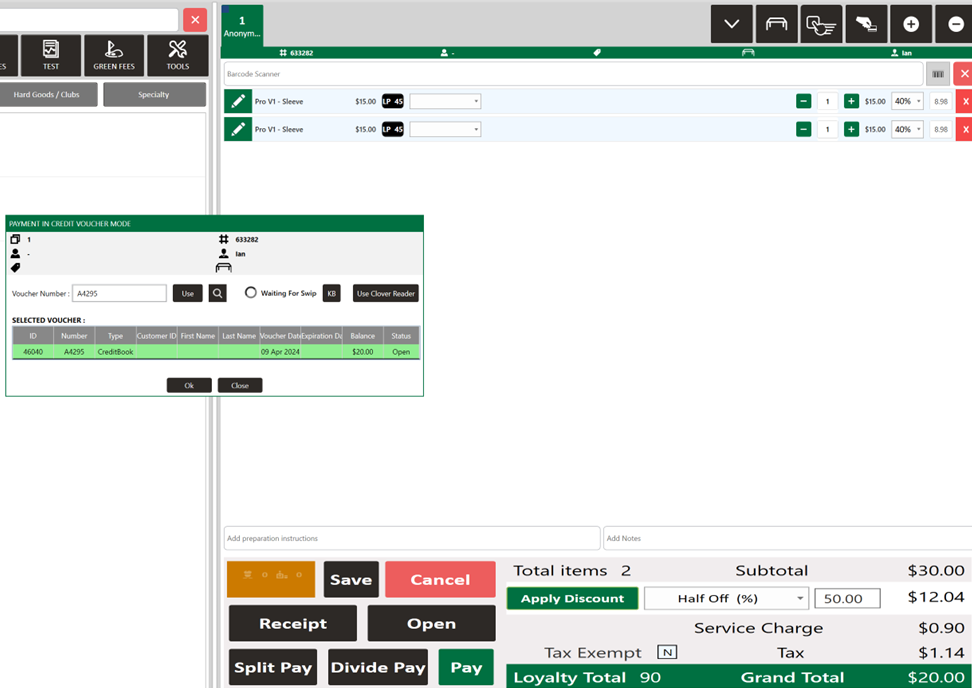The width and height of the screenshot is (972, 688).
Task: Click the hand-over payment icon in toolbar
Action: [x=866, y=24]
